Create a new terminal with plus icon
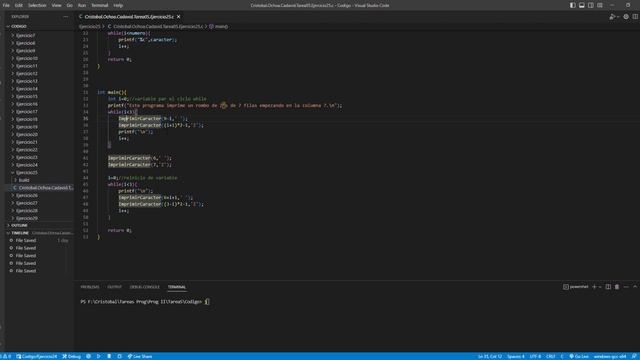The width and height of the screenshot is (640, 360). pos(594,287)
